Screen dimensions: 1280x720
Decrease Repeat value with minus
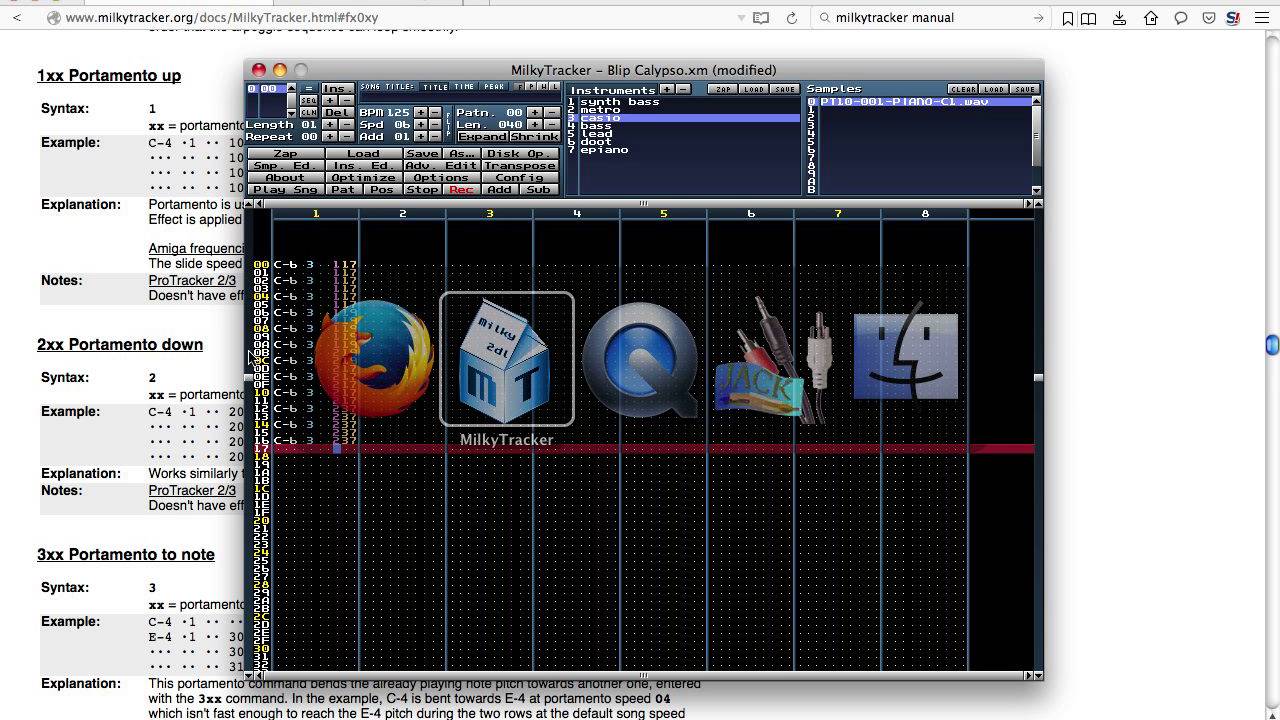click(346, 137)
